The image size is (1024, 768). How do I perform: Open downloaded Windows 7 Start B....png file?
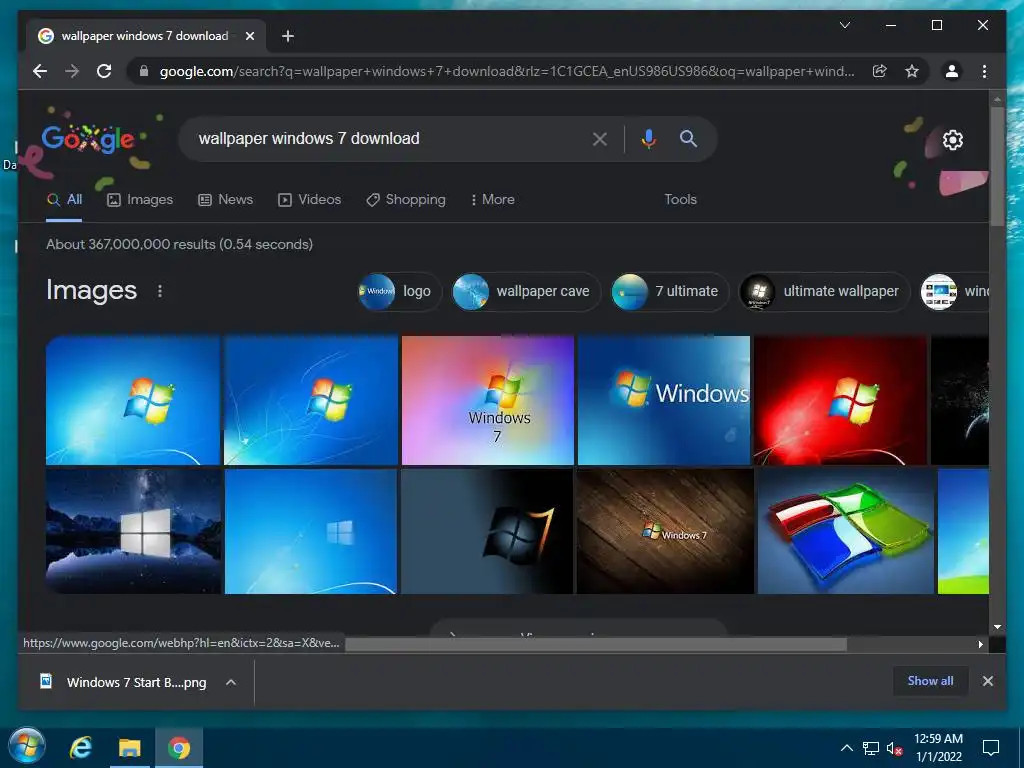click(123, 682)
